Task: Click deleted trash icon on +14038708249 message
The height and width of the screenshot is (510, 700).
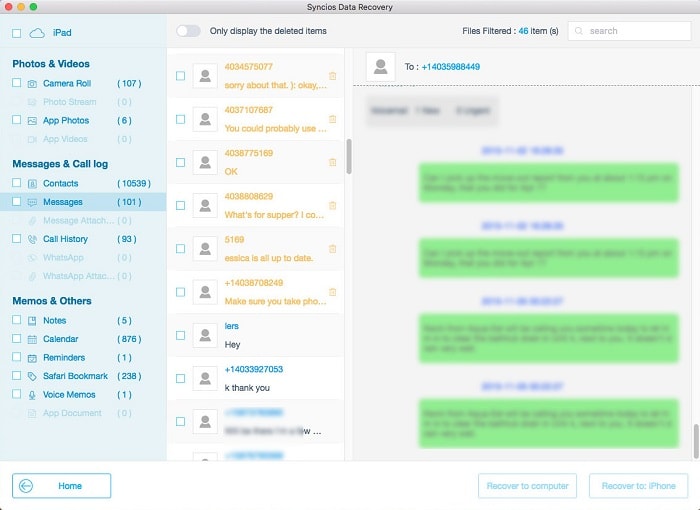Action: [x=333, y=292]
